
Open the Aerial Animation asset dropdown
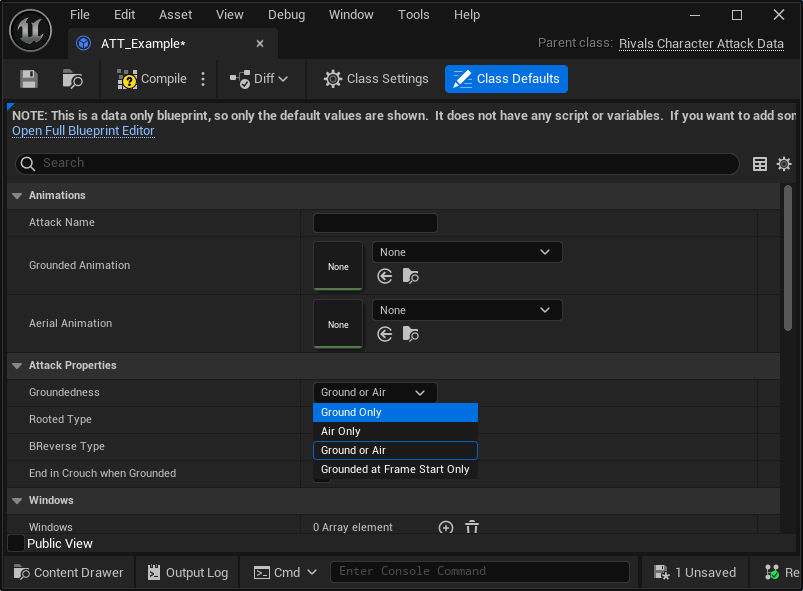click(x=467, y=310)
